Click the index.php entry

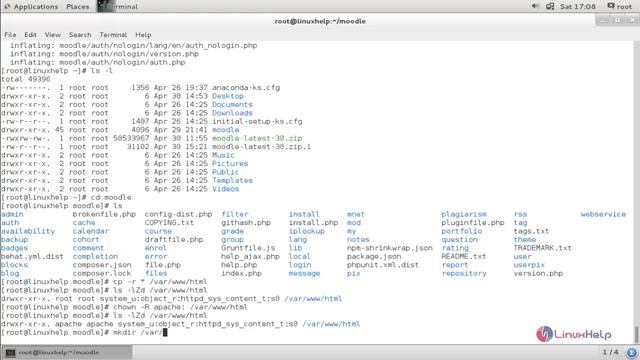pyautogui.click(x=241, y=273)
